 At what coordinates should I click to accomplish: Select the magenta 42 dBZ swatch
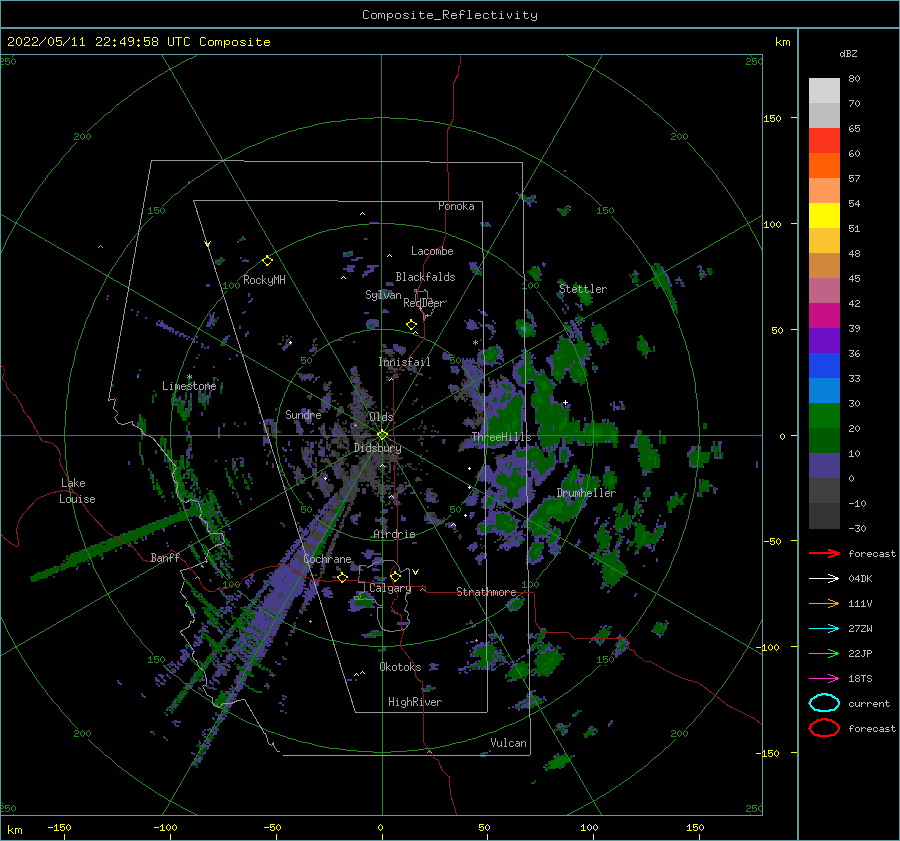point(824,316)
